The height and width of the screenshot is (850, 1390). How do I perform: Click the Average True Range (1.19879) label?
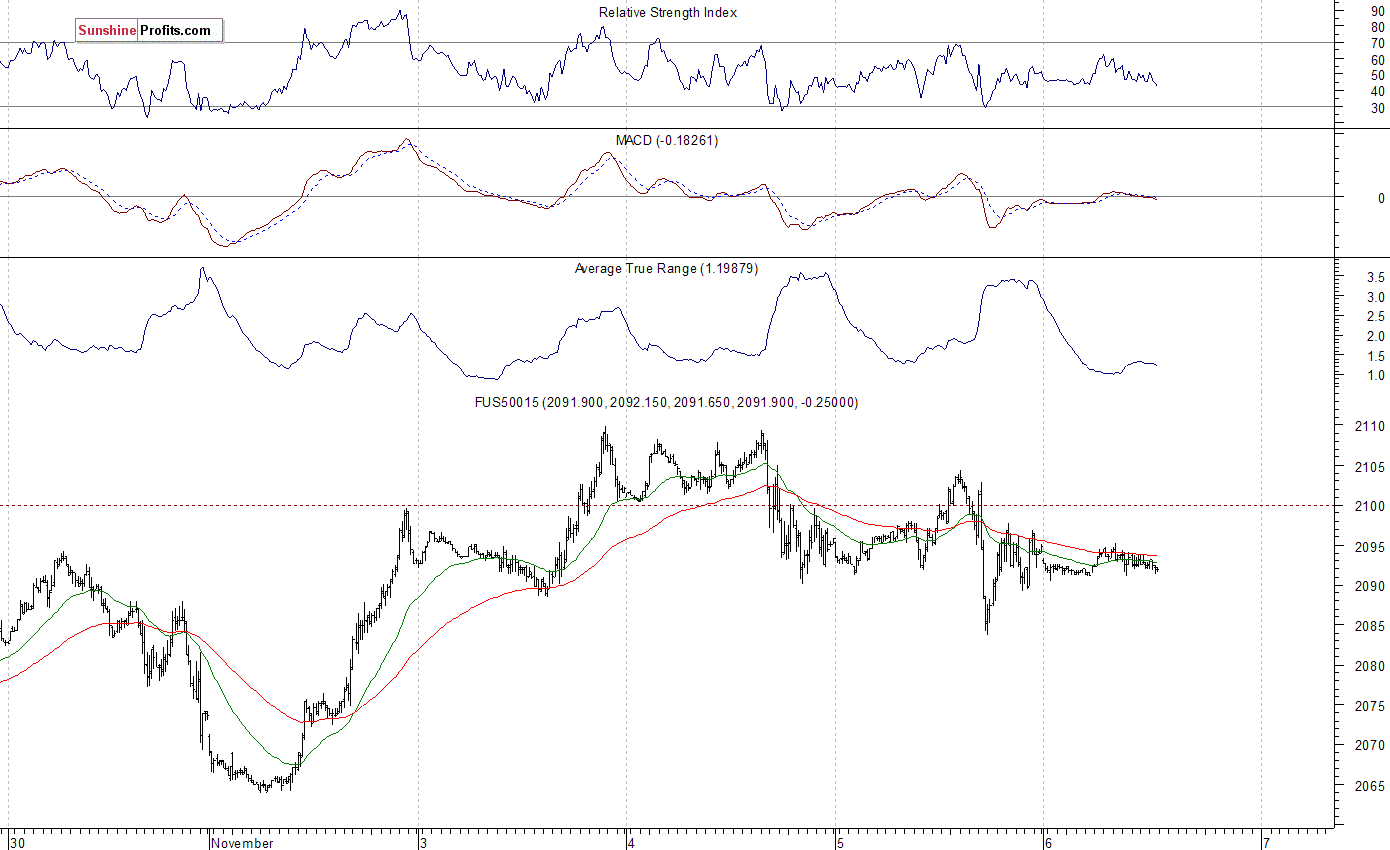point(668,268)
